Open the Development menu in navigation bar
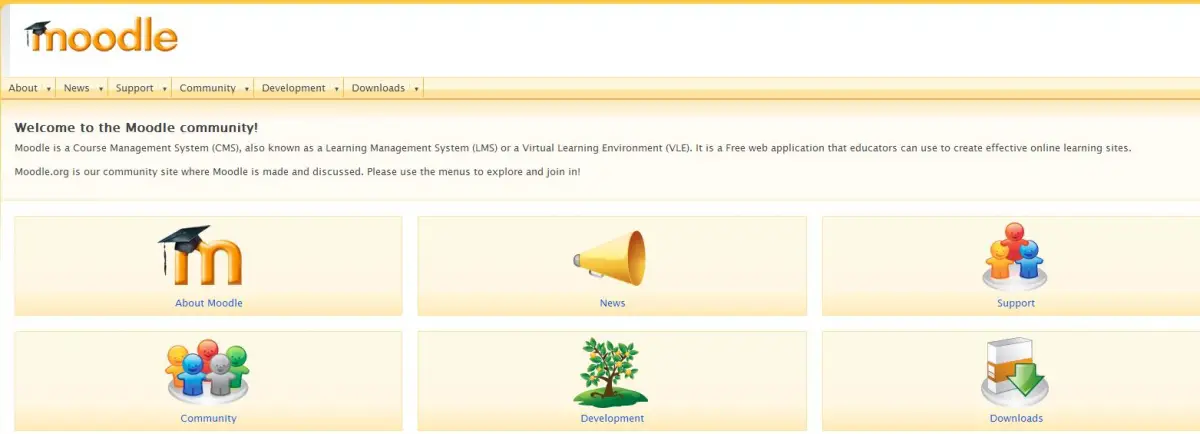Viewport: 1200px width, 434px height. (293, 88)
